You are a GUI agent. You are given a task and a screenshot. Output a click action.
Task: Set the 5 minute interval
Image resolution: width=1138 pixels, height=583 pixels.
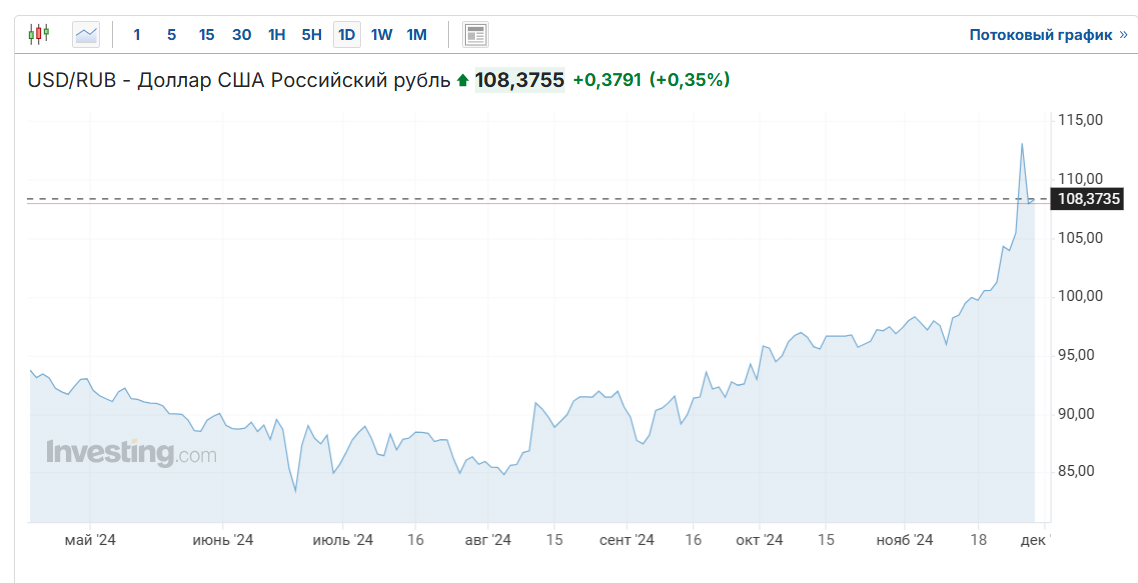pyautogui.click(x=171, y=35)
